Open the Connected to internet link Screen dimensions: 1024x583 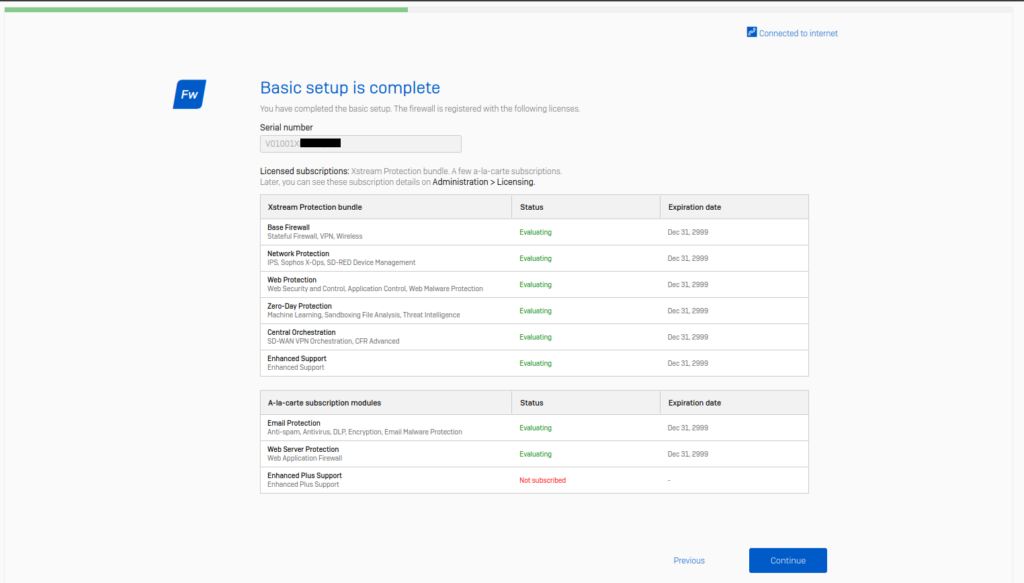point(798,33)
